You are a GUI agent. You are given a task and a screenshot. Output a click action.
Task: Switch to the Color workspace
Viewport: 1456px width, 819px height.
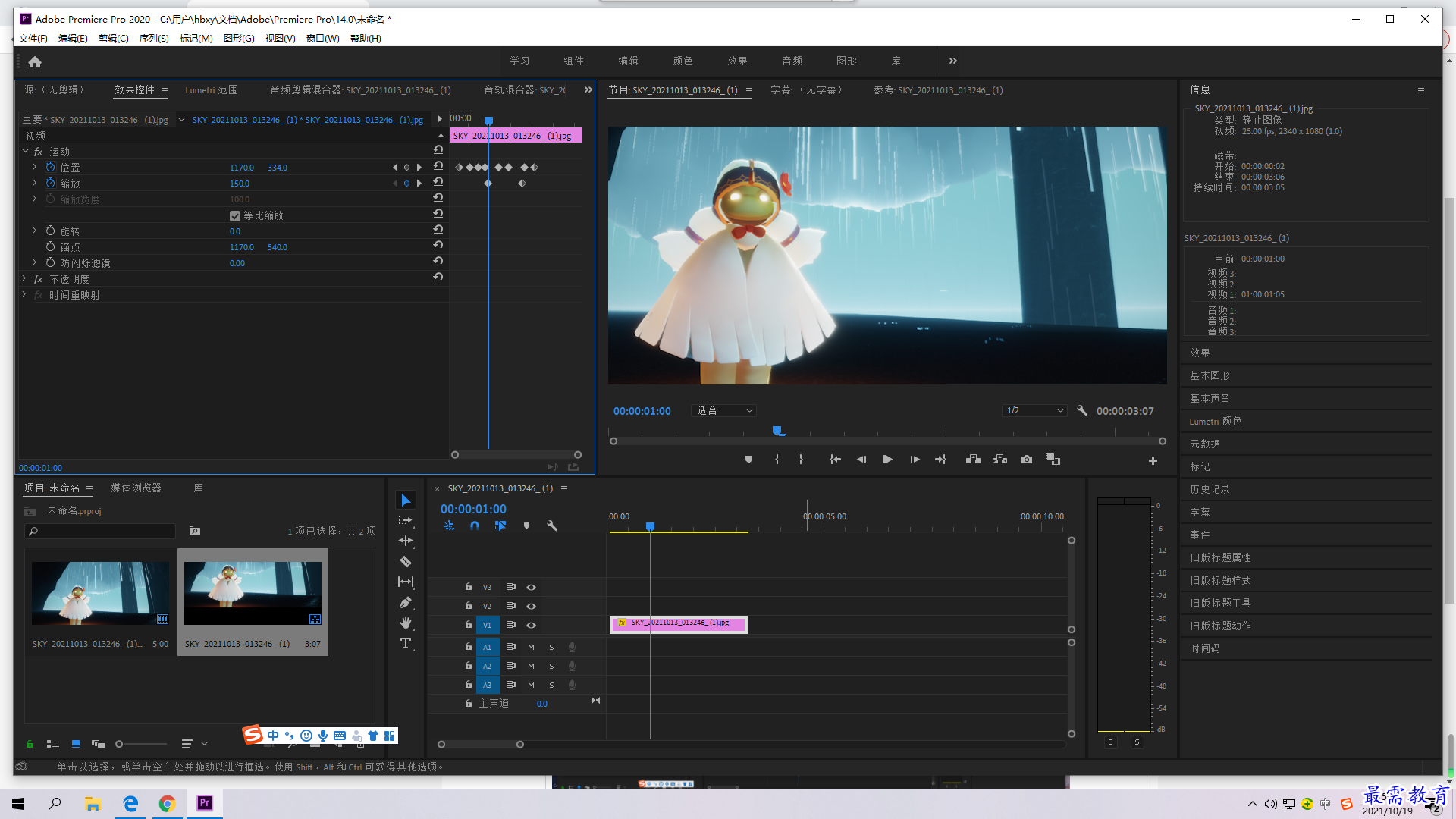682,61
